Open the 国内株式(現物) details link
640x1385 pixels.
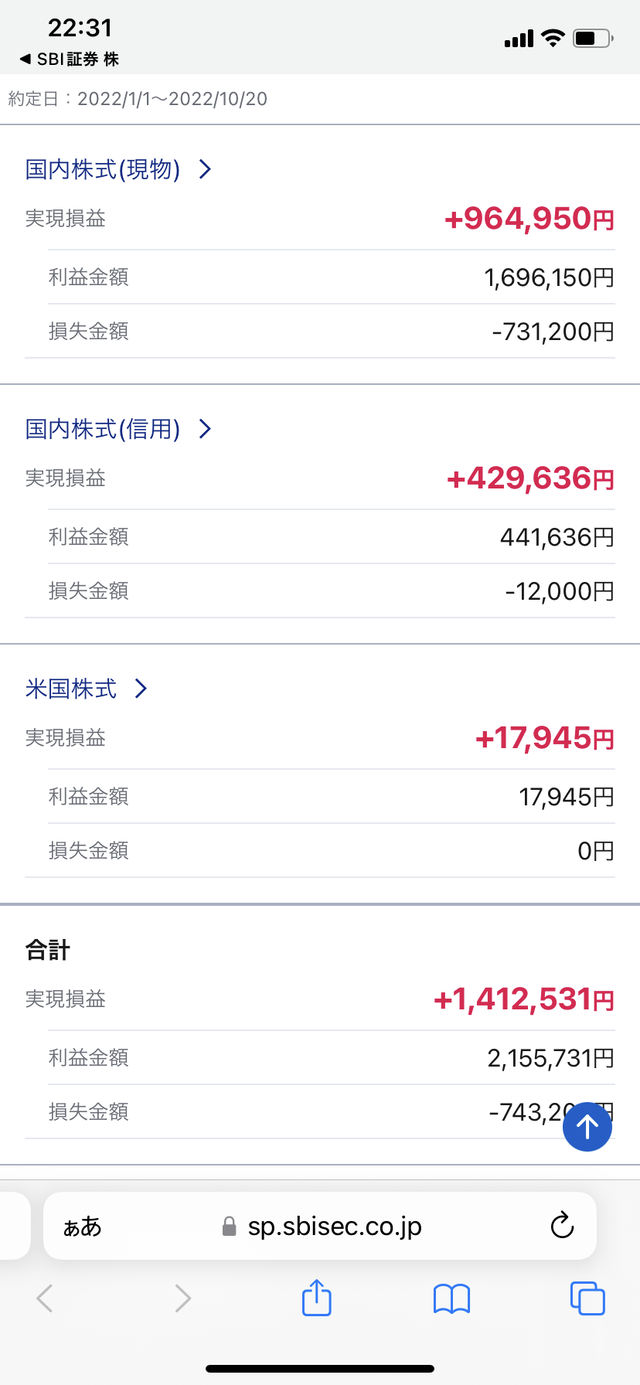click(102, 169)
